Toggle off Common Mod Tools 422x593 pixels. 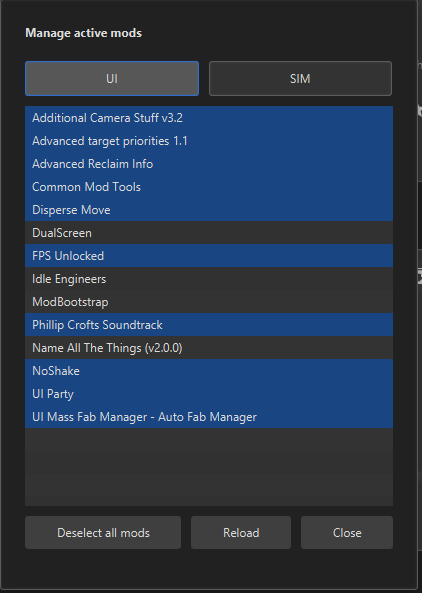click(209, 187)
